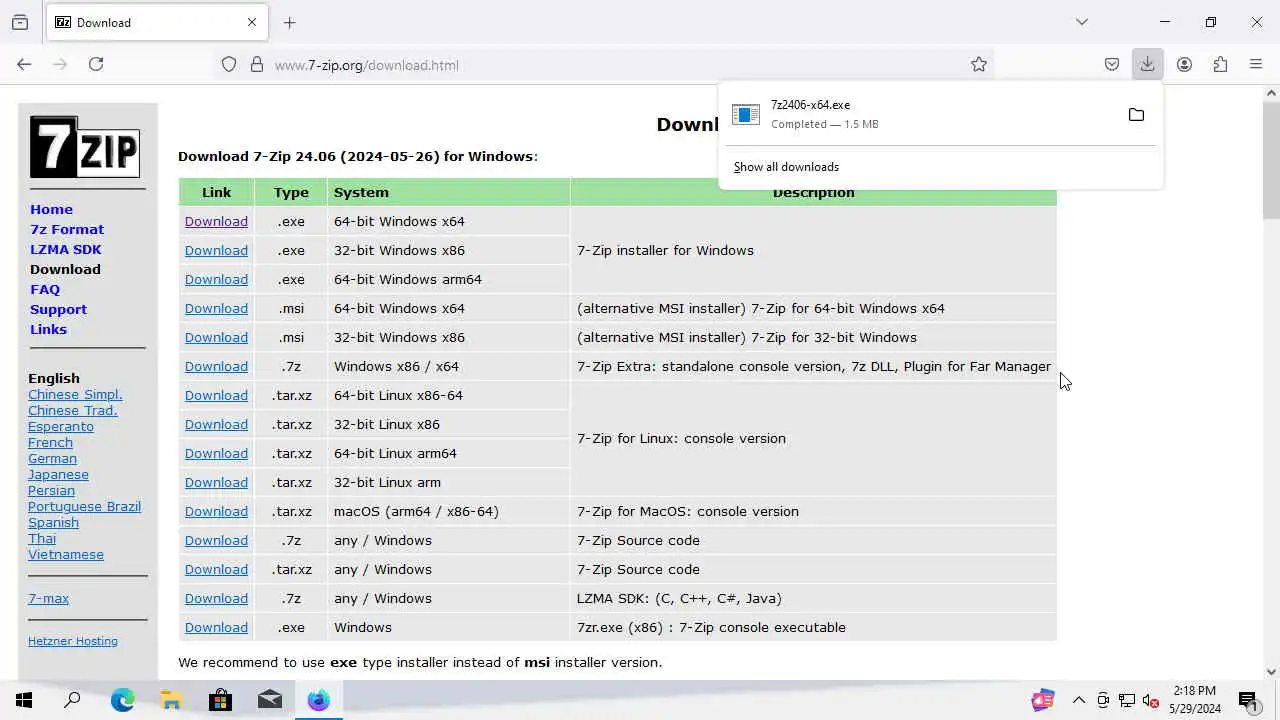Download the 7zr.exe console executable
The width and height of the screenshot is (1280, 720).
click(x=216, y=627)
